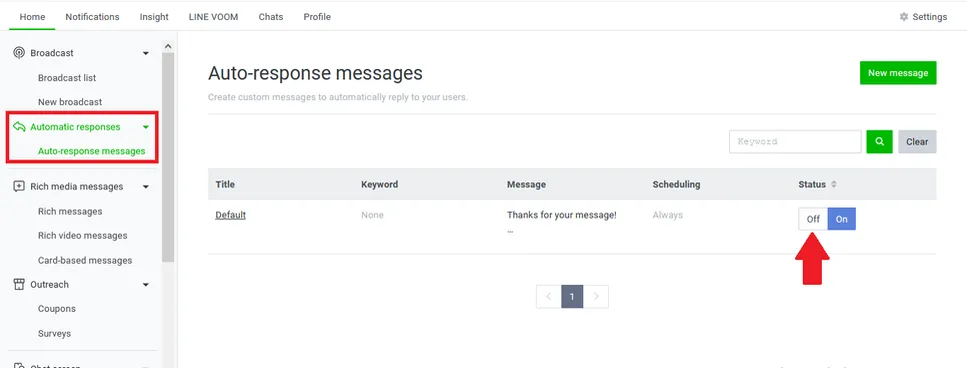Click the green search magnifier button
The image size is (967, 368).
[879, 142]
